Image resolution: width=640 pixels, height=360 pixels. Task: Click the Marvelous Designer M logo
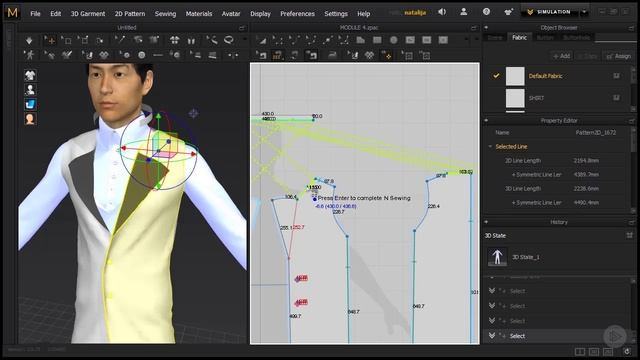(x=12, y=13)
